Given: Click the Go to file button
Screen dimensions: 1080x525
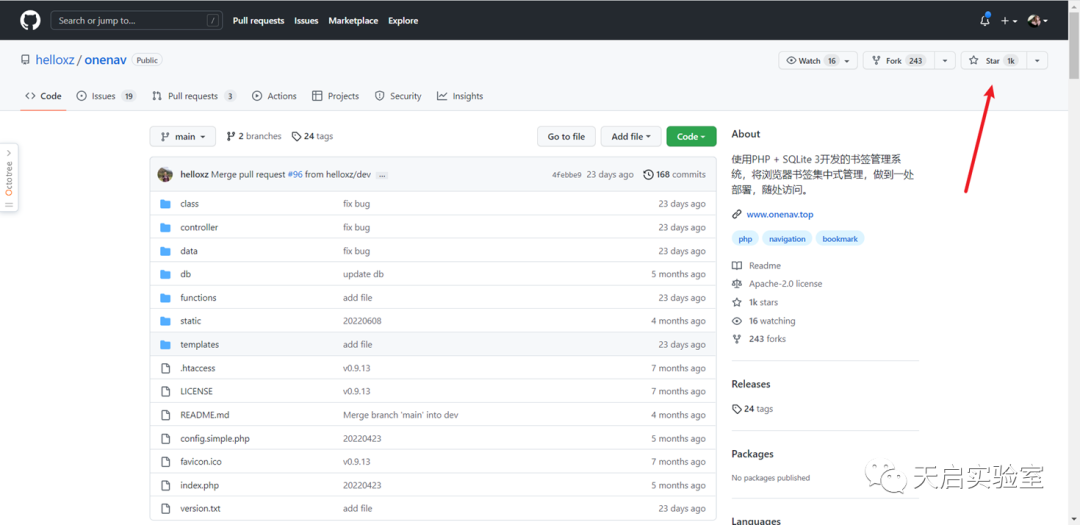Looking at the screenshot, I should 566,136.
